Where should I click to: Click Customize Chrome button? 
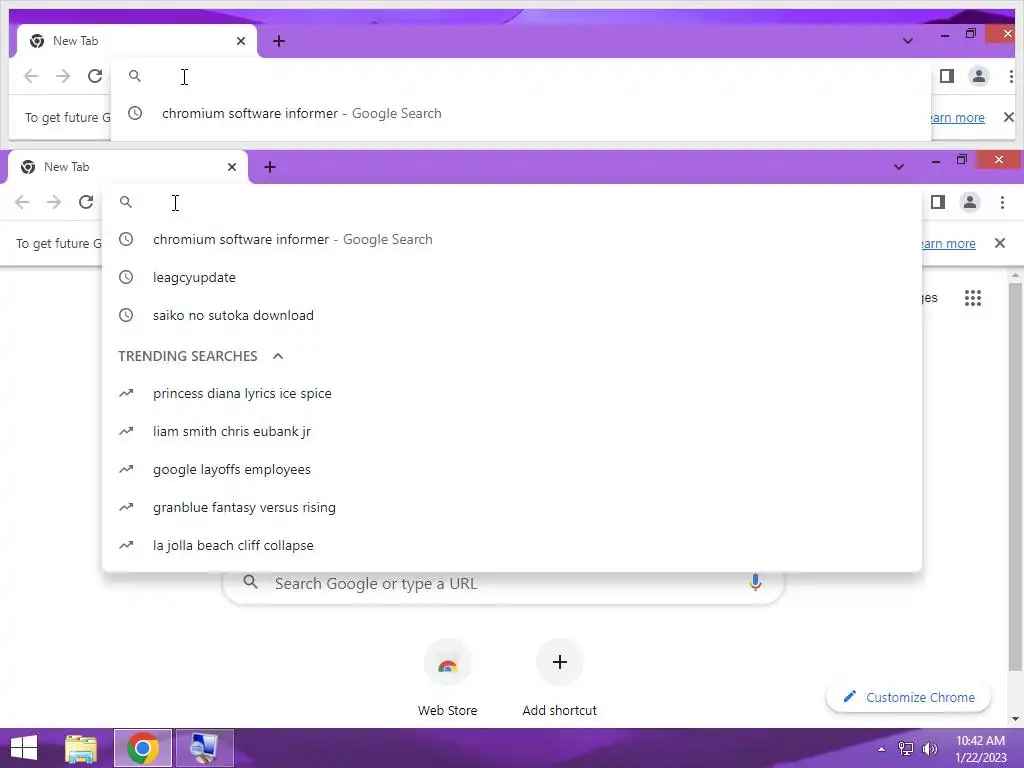coord(908,697)
